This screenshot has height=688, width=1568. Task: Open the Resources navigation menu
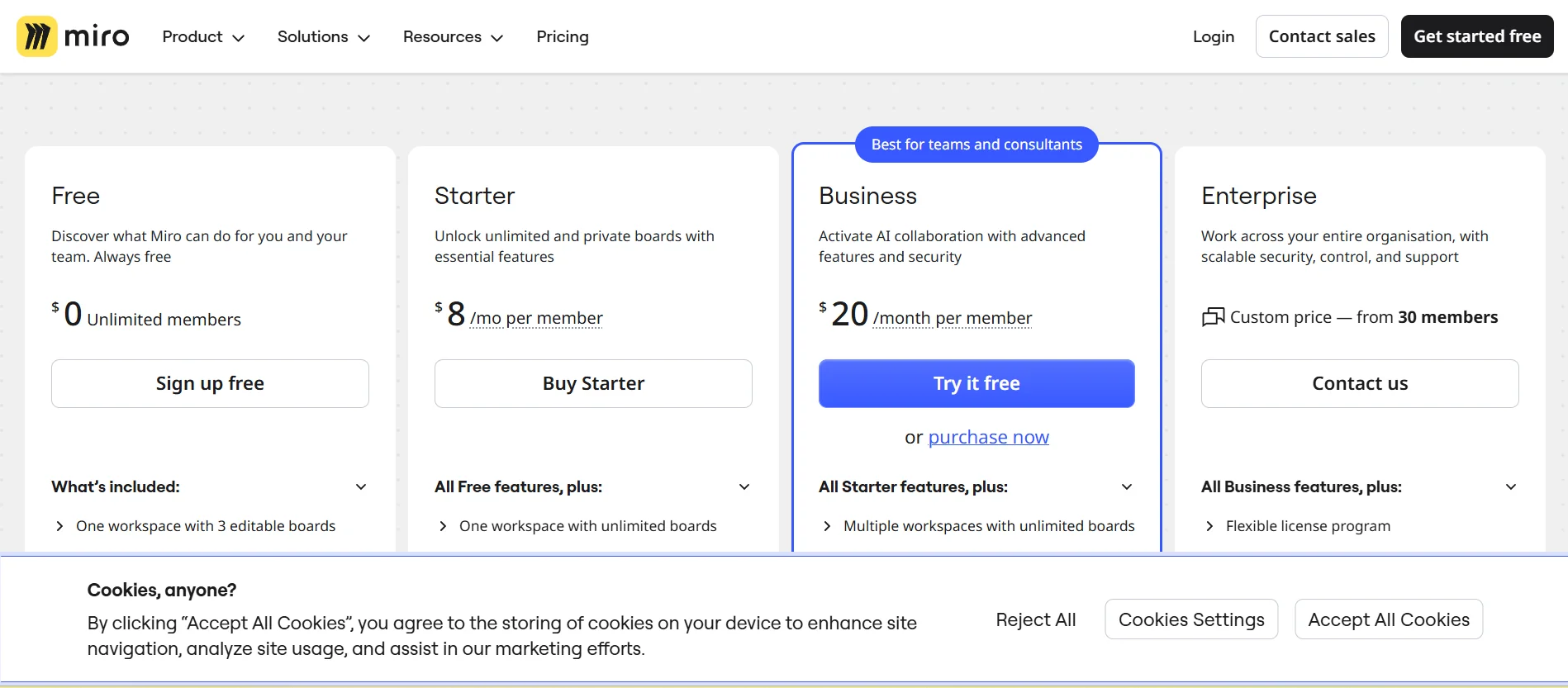coord(453,37)
